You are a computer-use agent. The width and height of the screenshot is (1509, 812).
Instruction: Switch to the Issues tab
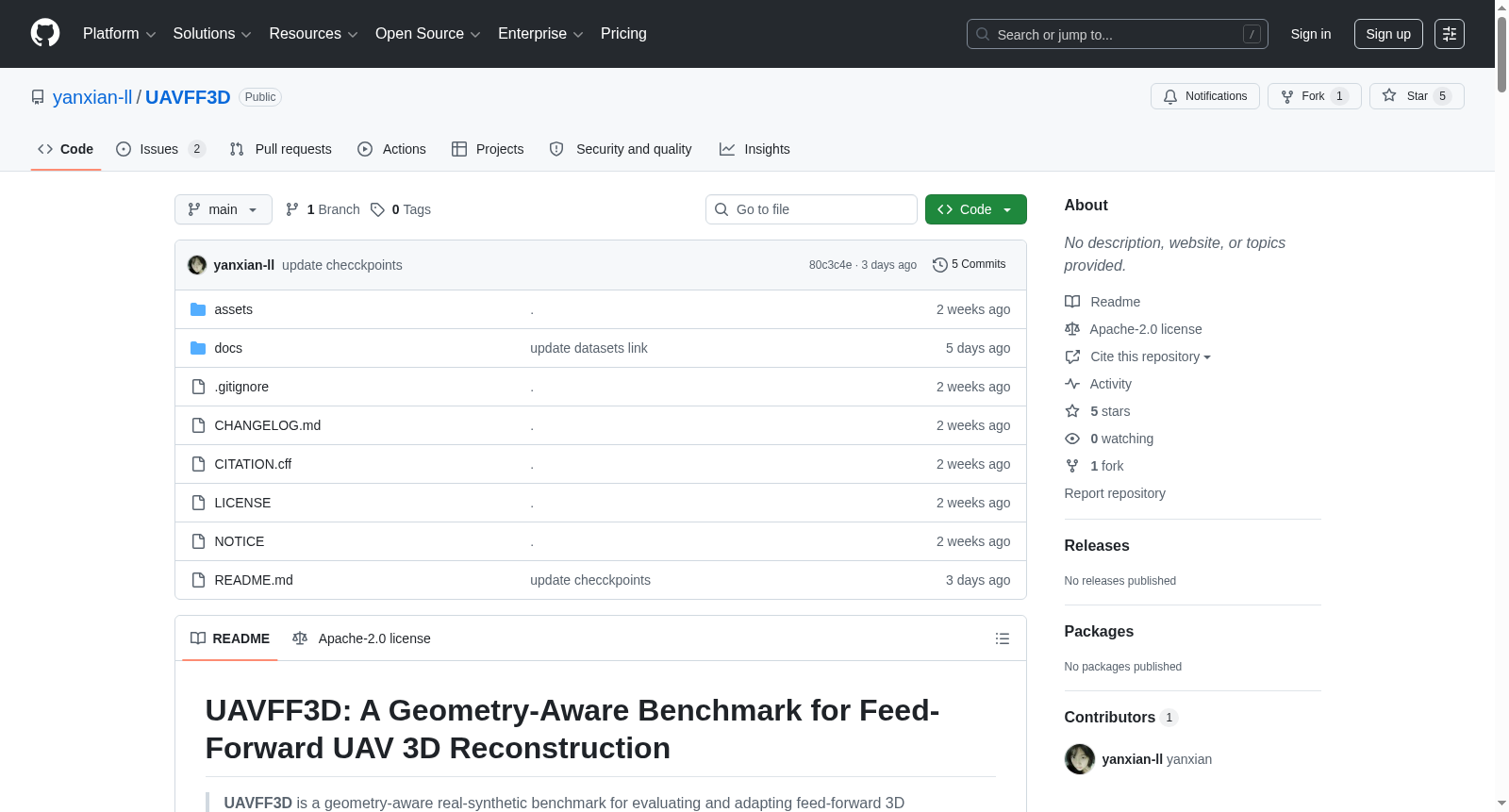tap(160, 149)
